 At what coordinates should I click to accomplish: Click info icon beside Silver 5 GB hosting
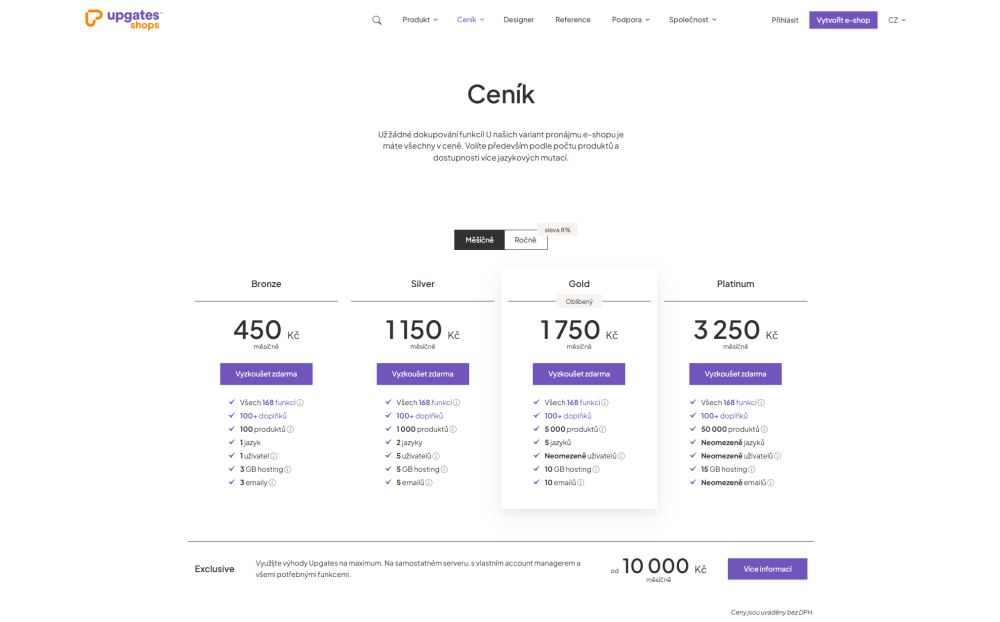[x=444, y=469]
